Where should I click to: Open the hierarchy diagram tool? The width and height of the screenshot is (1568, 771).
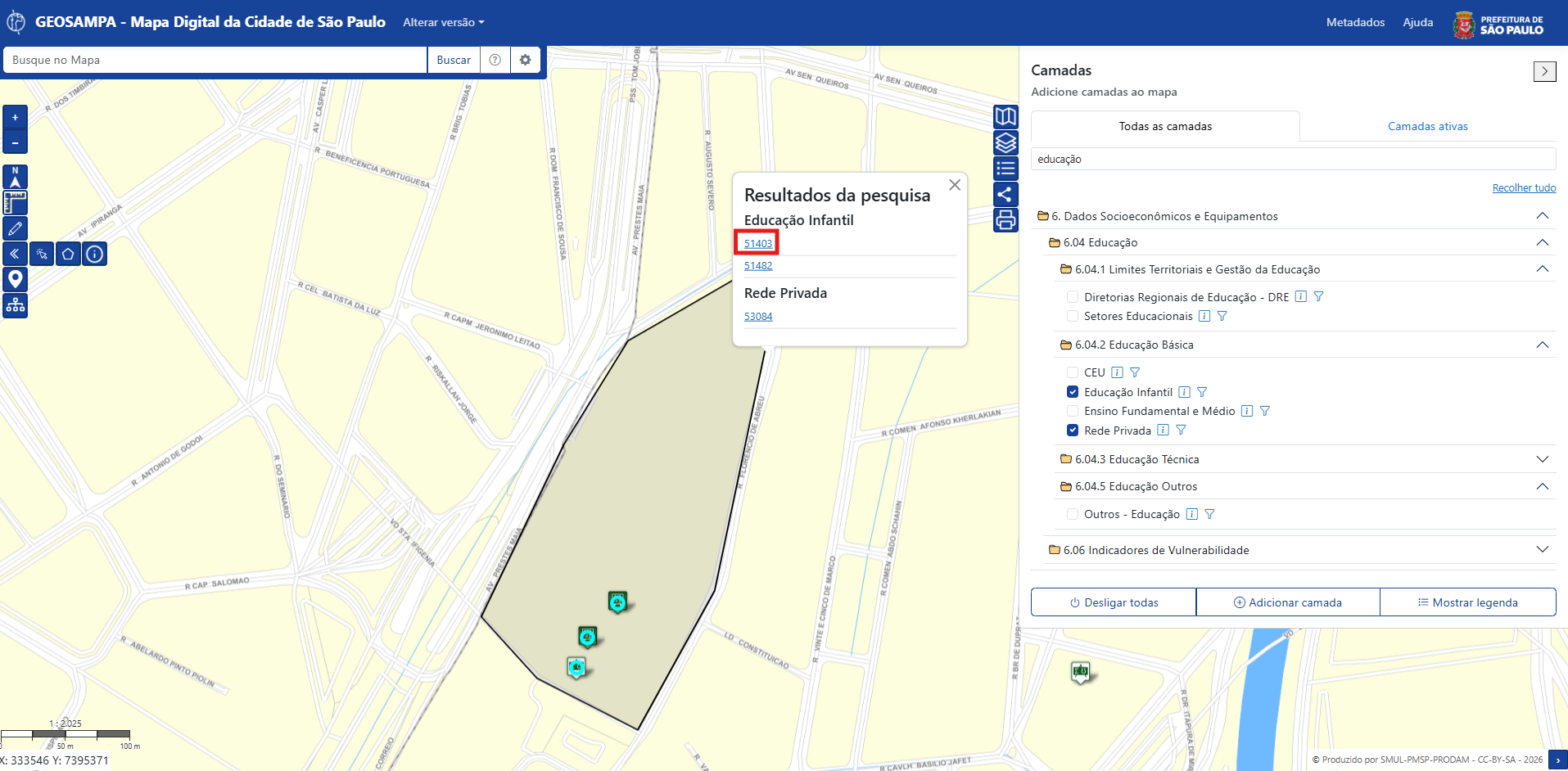click(15, 306)
